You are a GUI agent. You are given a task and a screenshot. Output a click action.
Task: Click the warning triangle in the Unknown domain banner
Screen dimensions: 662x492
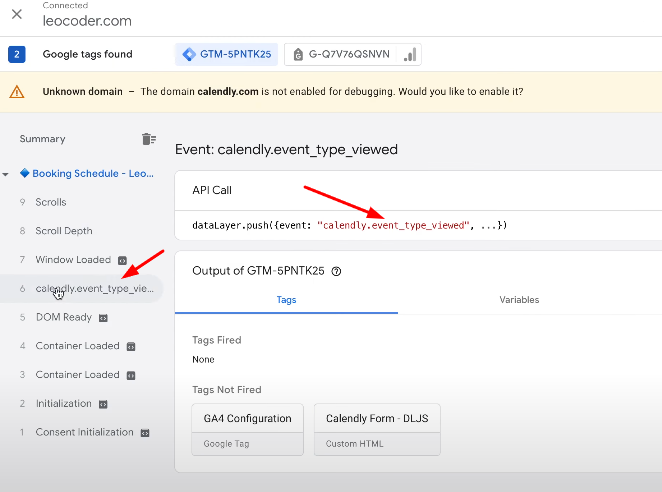coord(17,92)
